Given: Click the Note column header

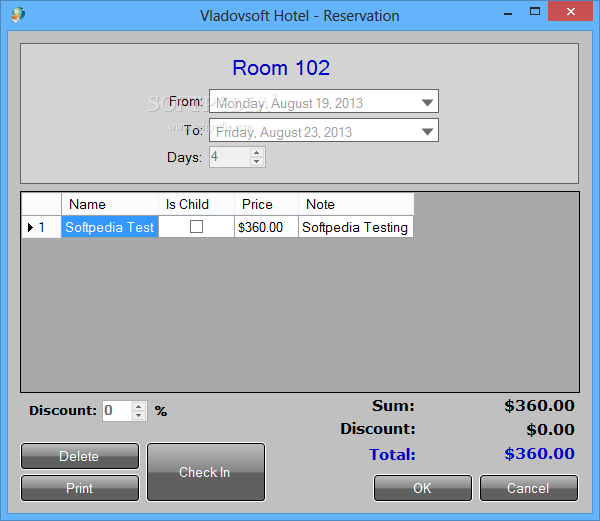Looking at the screenshot, I should pyautogui.click(x=356, y=204).
